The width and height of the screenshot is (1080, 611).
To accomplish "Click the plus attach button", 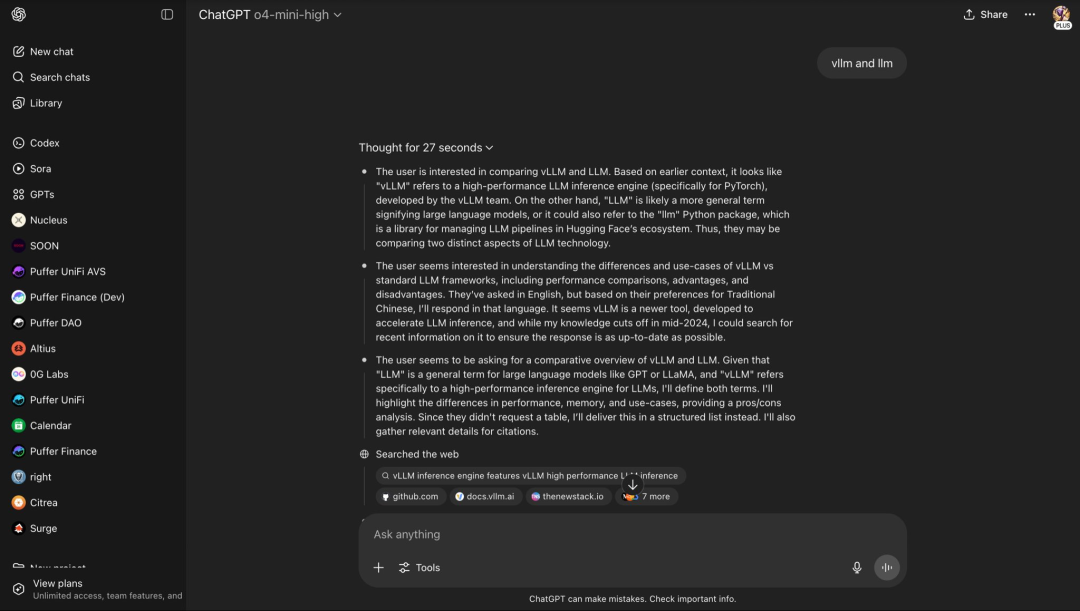I will (x=378, y=568).
